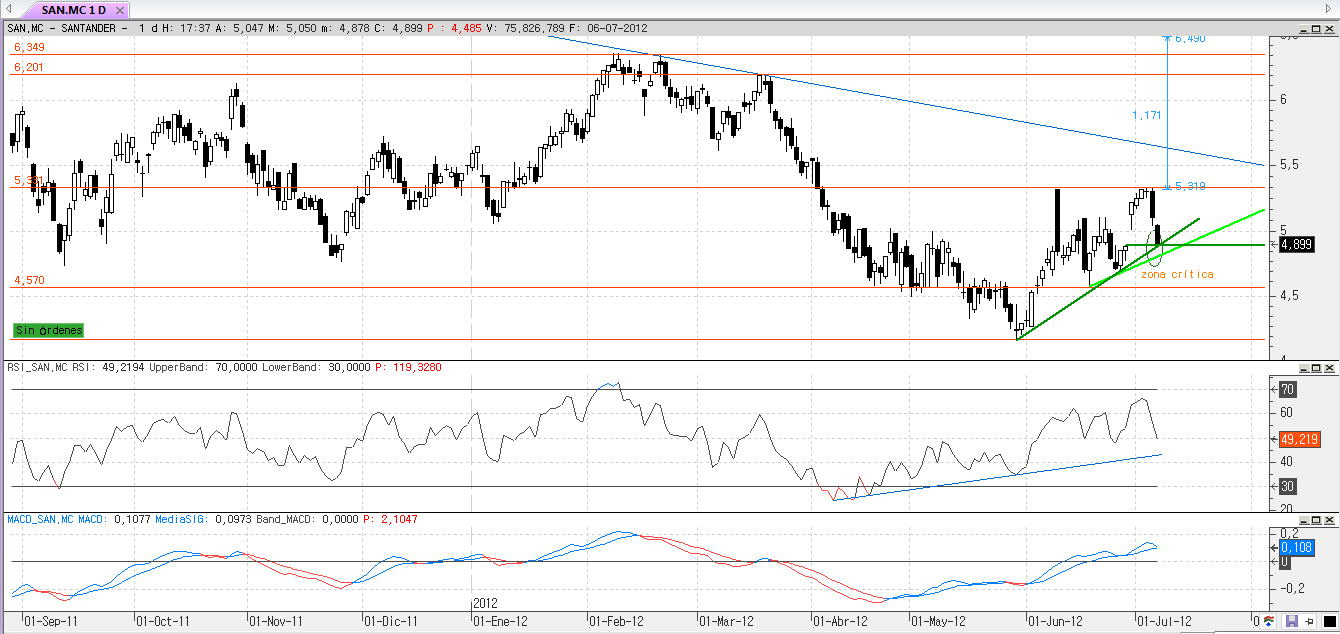
Task: Click the 4,5 tick on the price scale
Action: 1287,296
